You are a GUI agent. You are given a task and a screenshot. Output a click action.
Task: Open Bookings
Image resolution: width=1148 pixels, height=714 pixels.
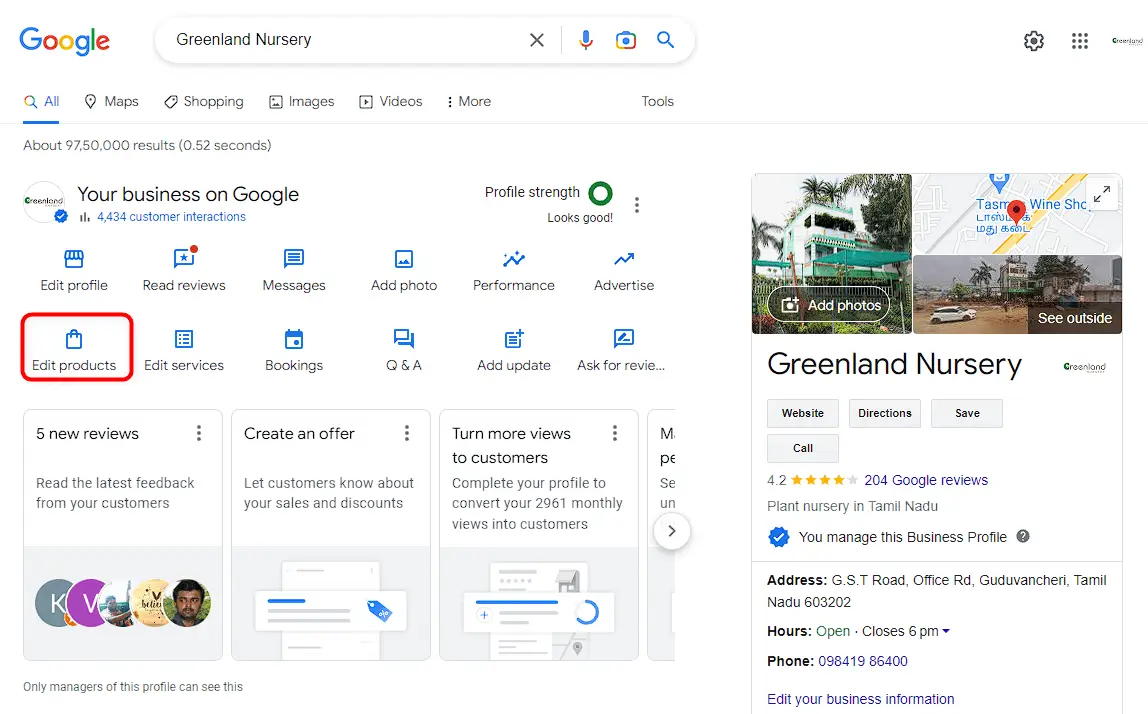point(294,350)
